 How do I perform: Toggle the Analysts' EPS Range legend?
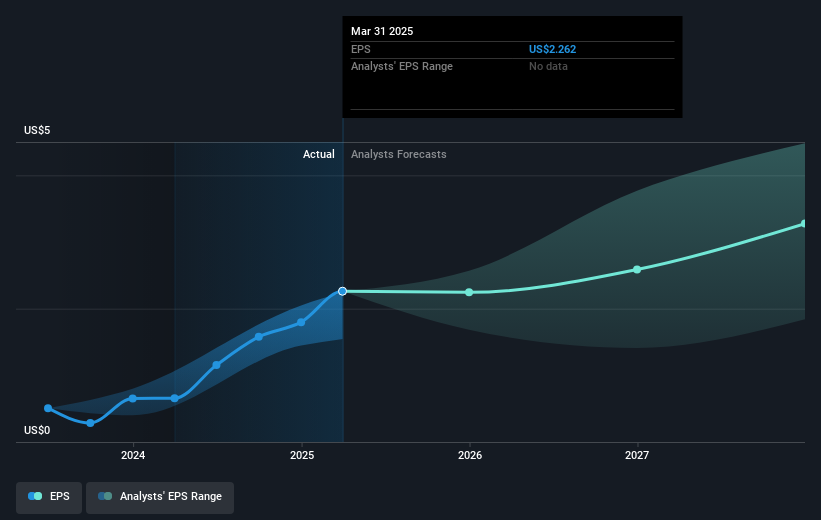pos(160,496)
